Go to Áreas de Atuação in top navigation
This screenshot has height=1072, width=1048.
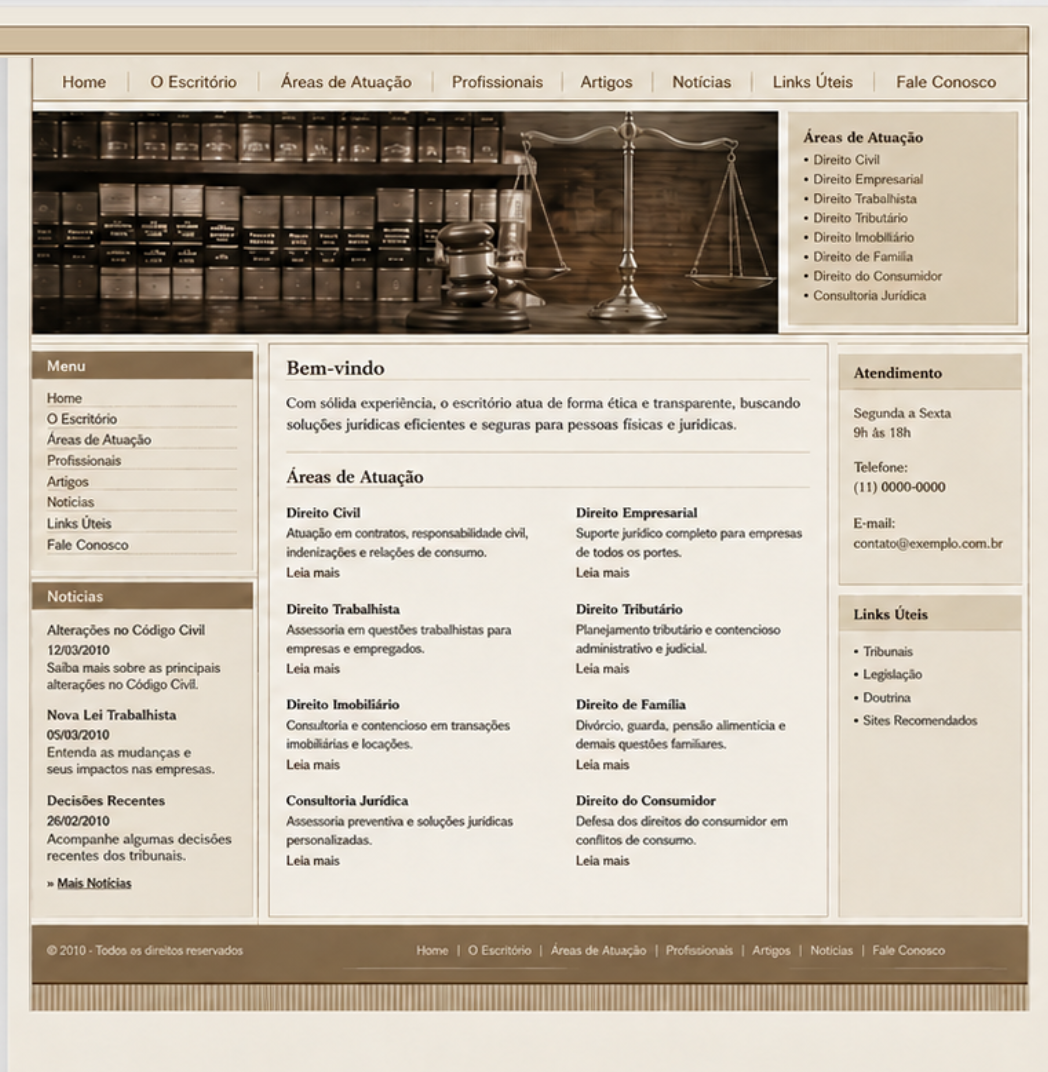pyautogui.click(x=346, y=82)
